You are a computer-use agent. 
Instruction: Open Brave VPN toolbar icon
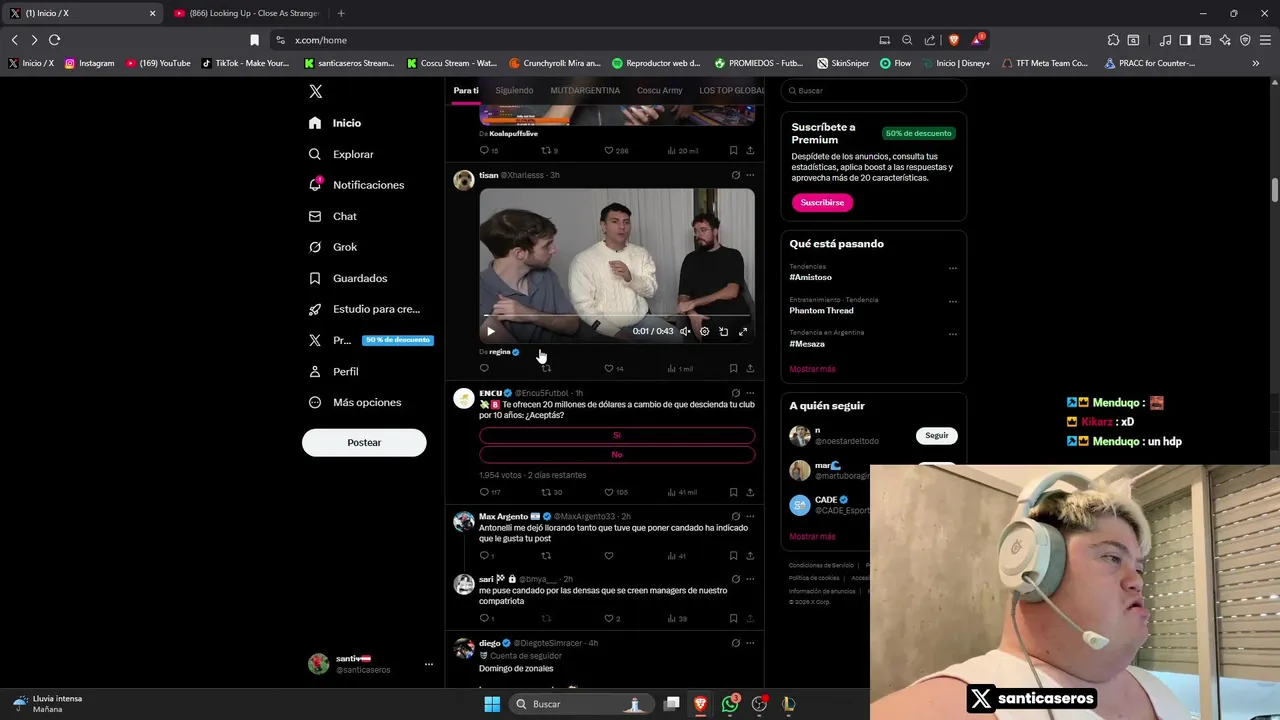(1245, 40)
